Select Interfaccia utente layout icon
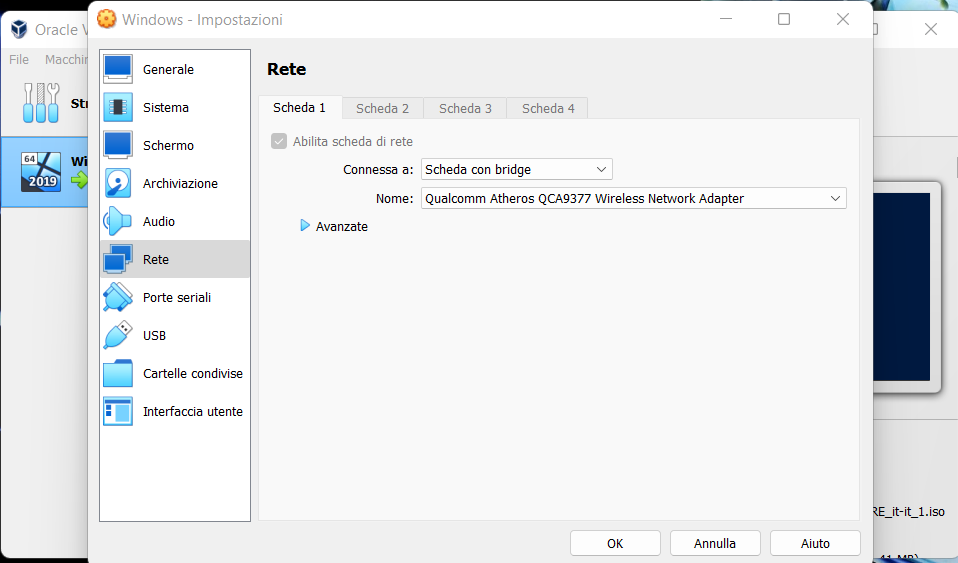The height and width of the screenshot is (563, 958). pos(118,411)
